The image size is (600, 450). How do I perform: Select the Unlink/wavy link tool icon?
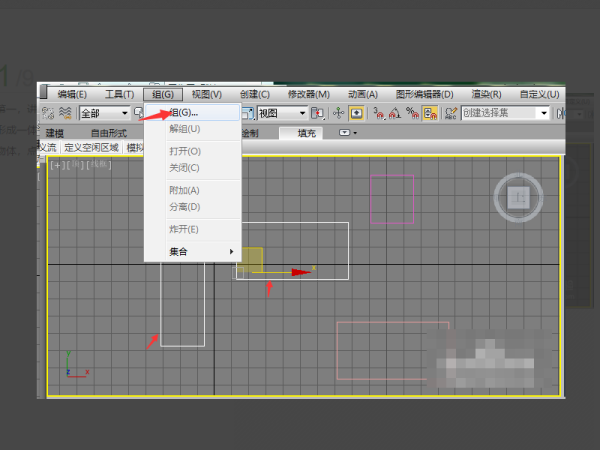point(48,113)
